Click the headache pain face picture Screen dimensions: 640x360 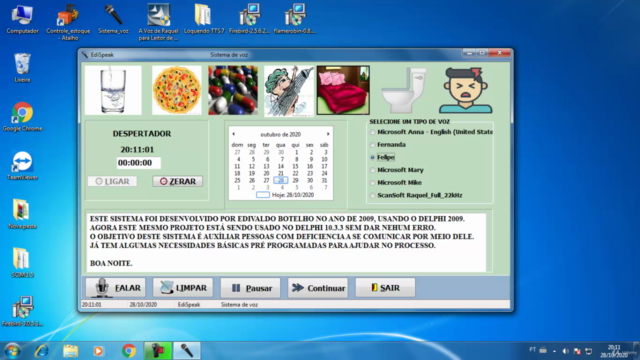click(466, 90)
